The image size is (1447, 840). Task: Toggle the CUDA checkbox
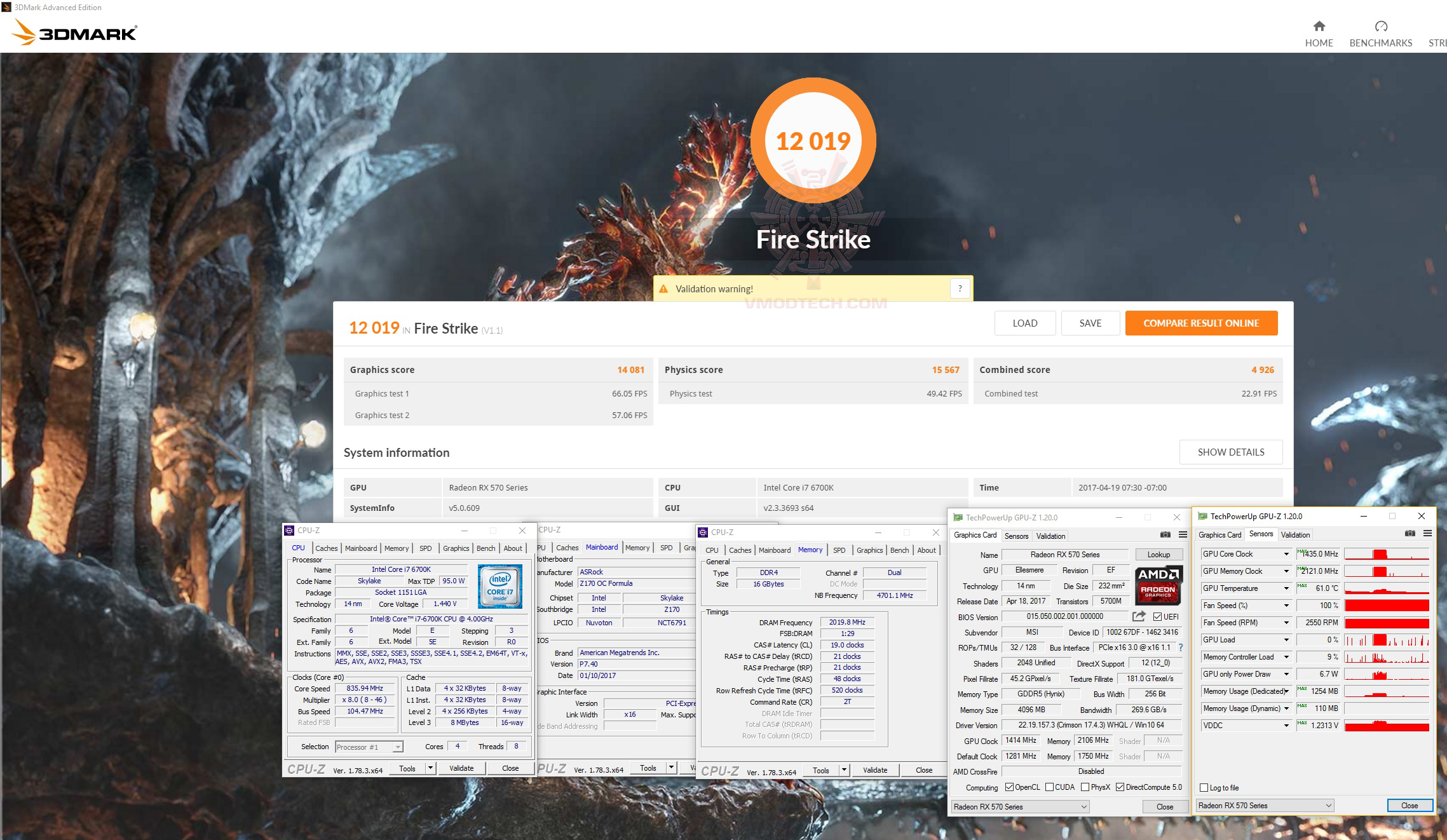click(x=1049, y=787)
